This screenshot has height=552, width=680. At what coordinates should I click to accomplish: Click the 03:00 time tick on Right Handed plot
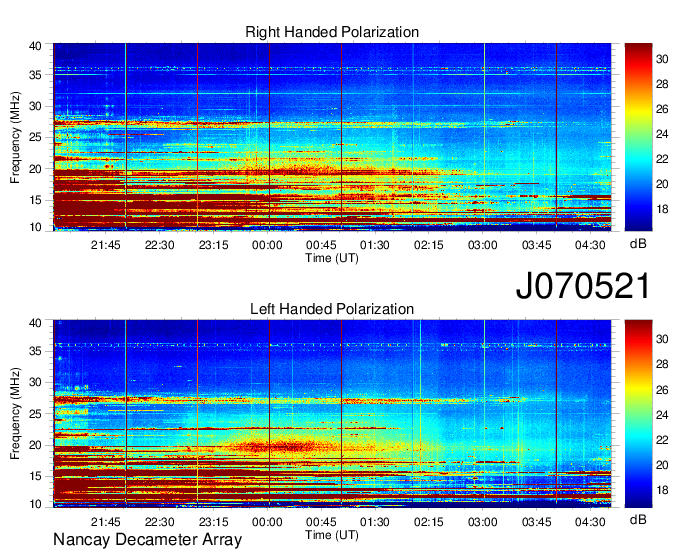(x=482, y=245)
